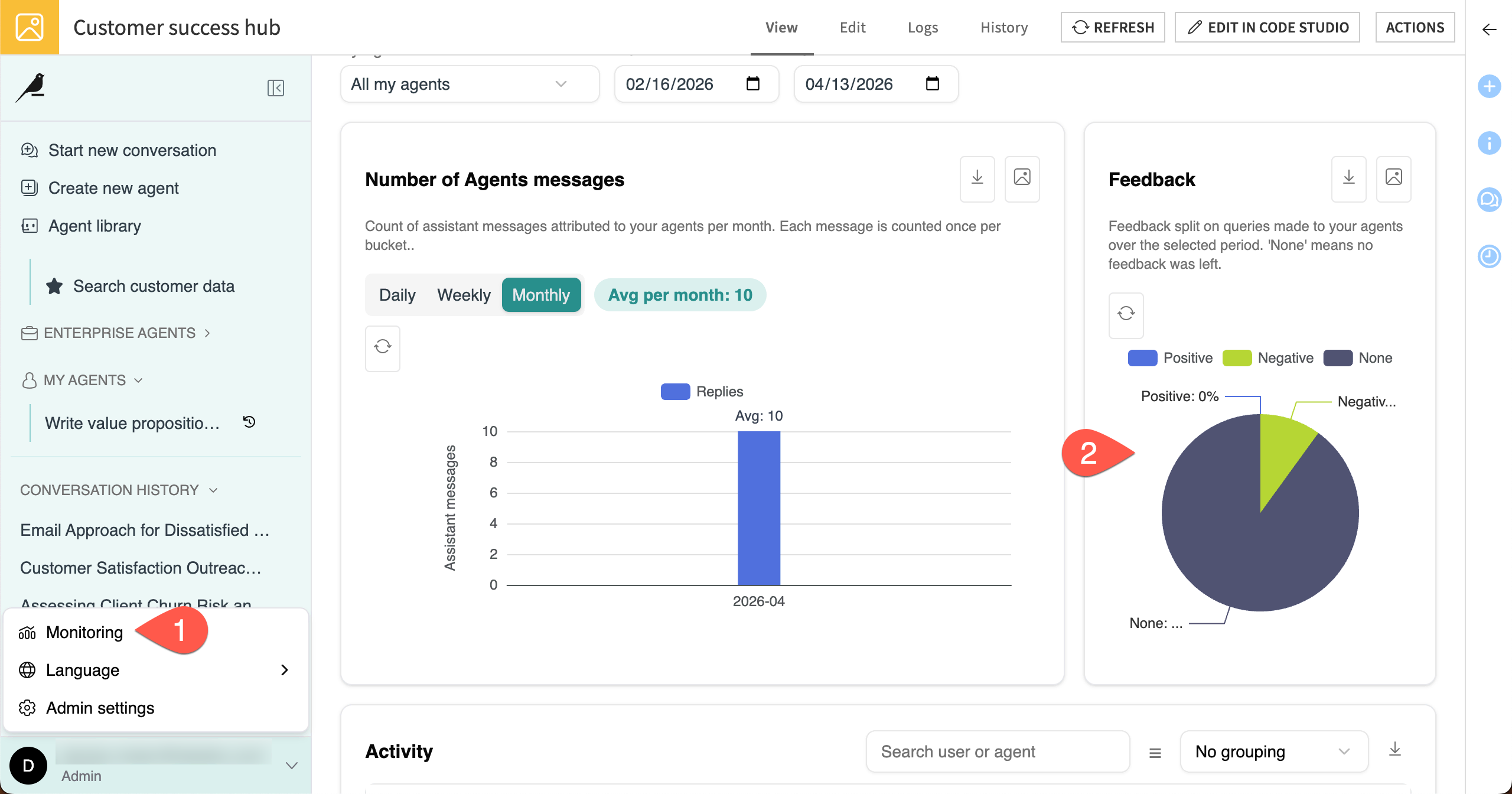
Task: Click the orange webapp image icon
Action: click(29, 27)
